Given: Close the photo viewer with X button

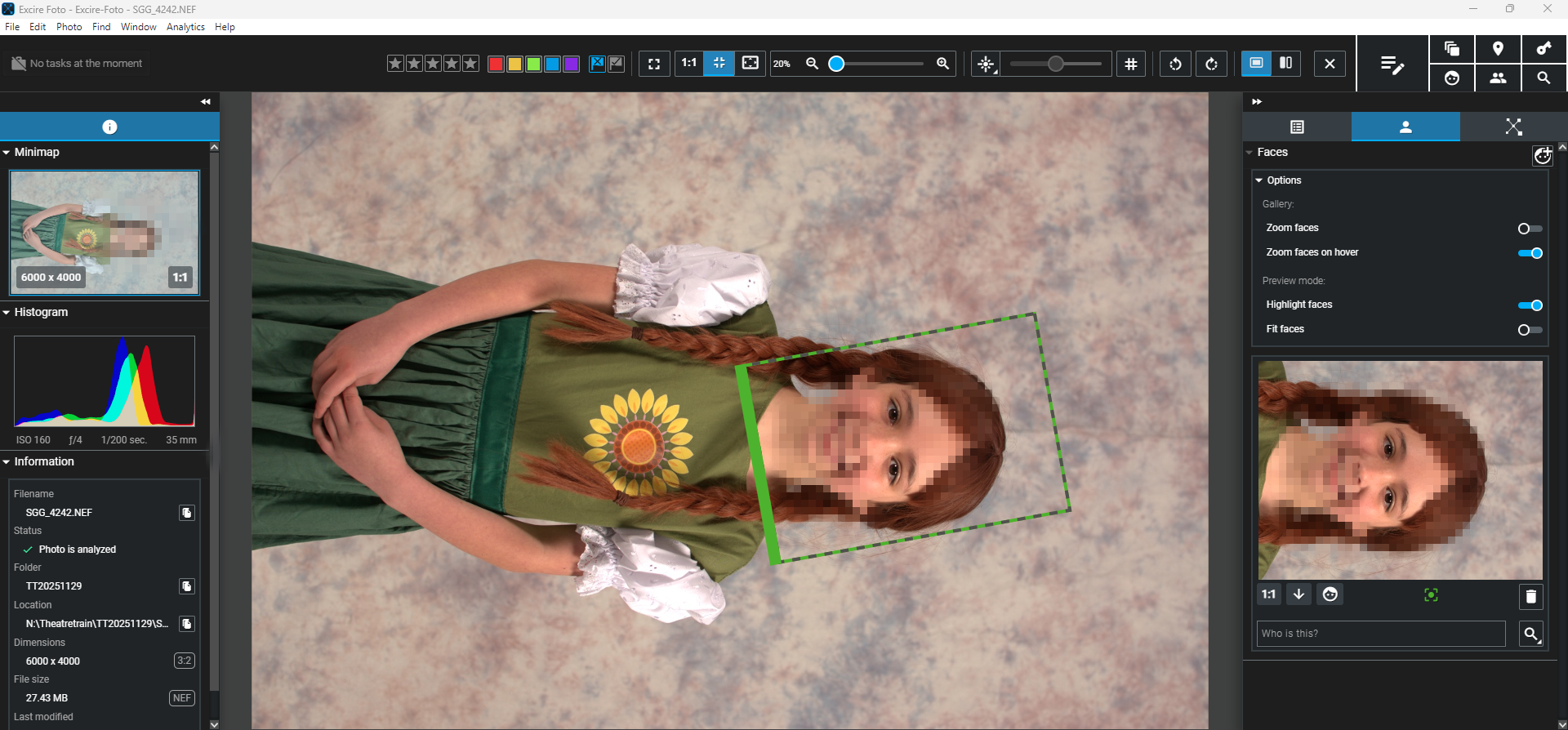Looking at the screenshot, I should (1330, 64).
